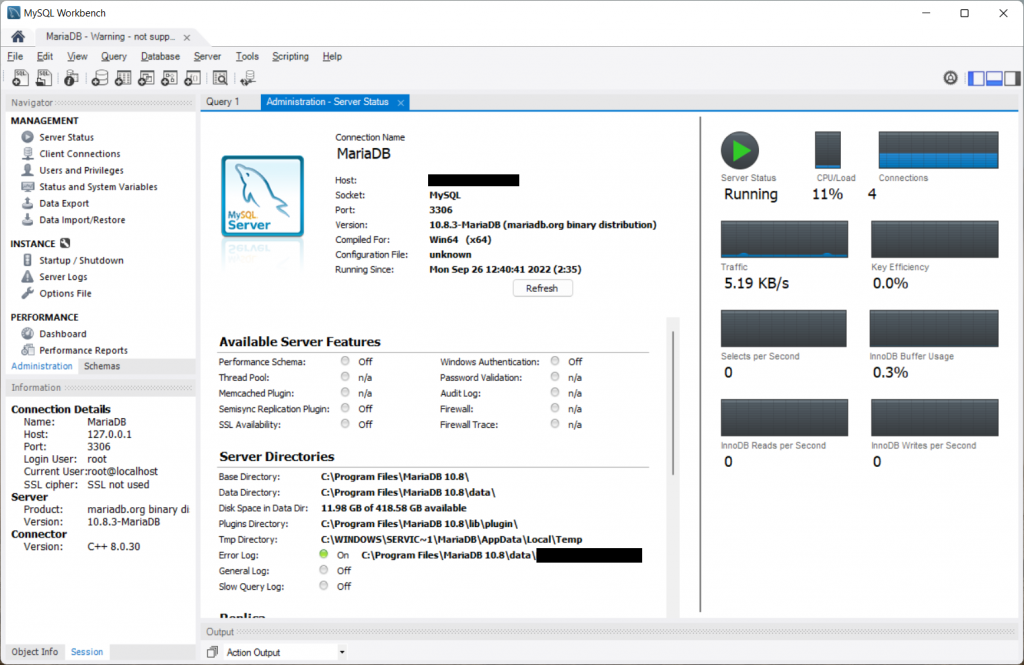Open Users and Privileges
Screen dimensions: 1024x665
81,170
